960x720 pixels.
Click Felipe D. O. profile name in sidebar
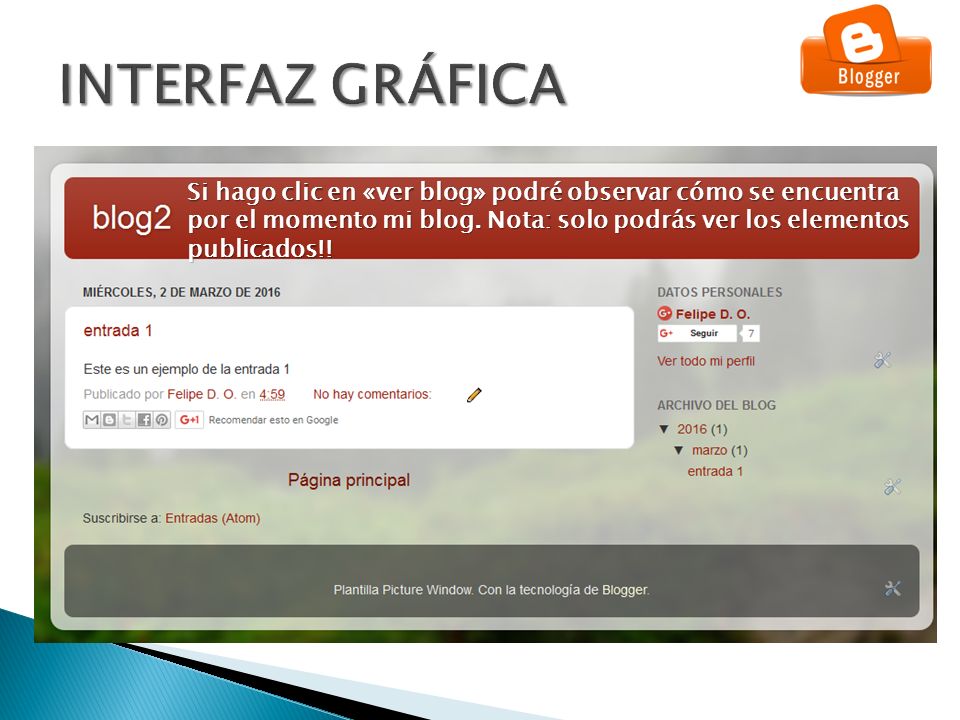click(713, 314)
